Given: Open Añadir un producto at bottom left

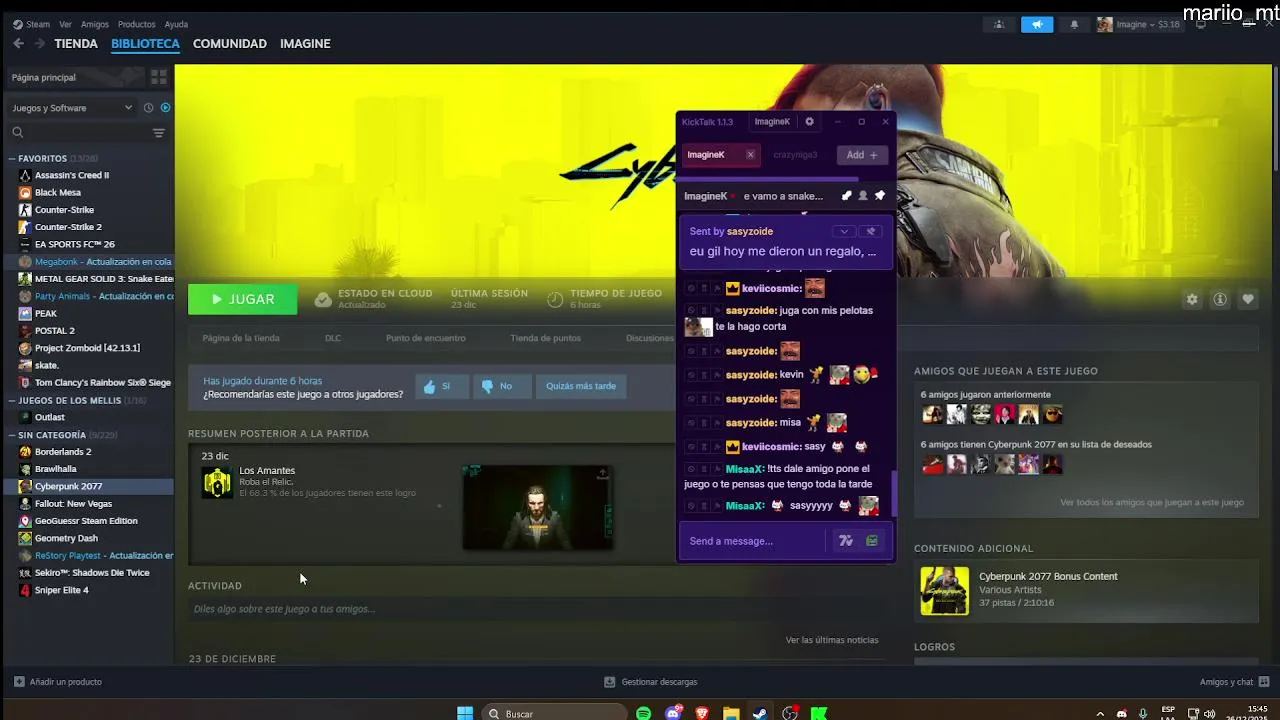Looking at the screenshot, I should (58, 682).
